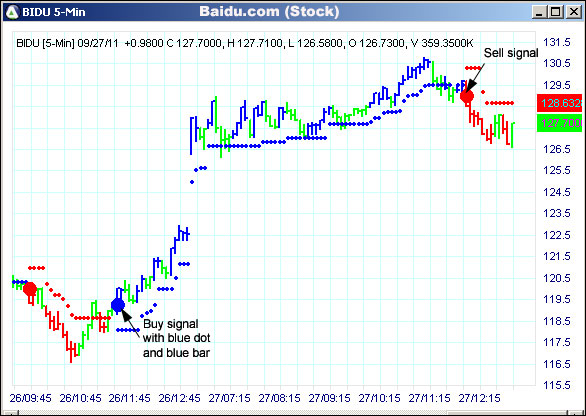Click the 115.5 price axis label

tap(557, 385)
